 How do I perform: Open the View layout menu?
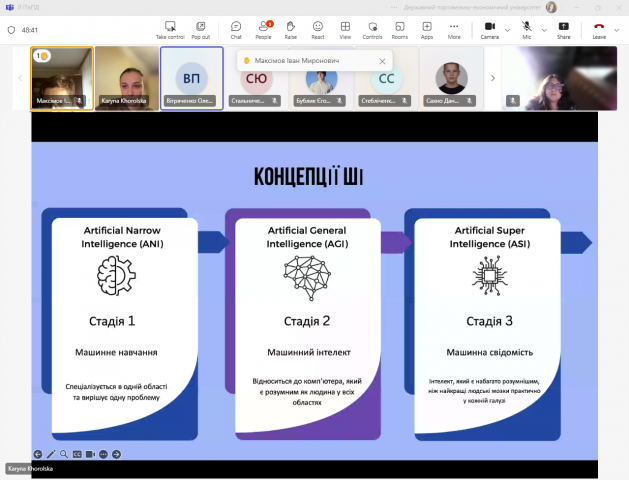click(x=345, y=29)
